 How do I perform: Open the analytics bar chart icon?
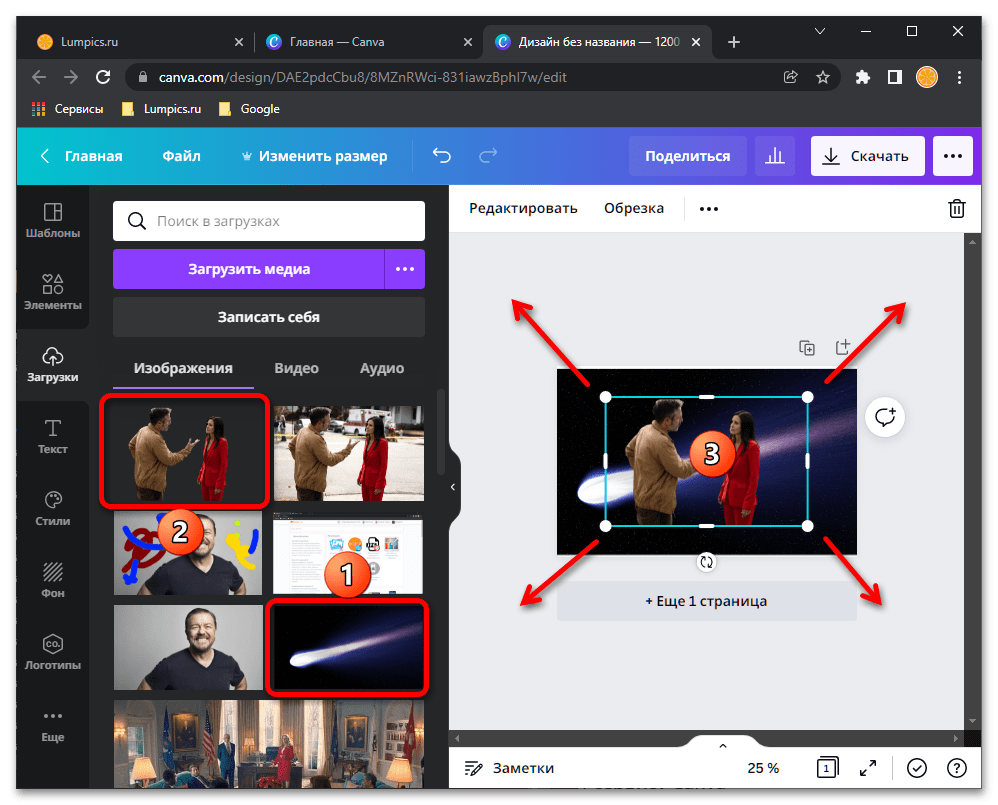(774, 156)
